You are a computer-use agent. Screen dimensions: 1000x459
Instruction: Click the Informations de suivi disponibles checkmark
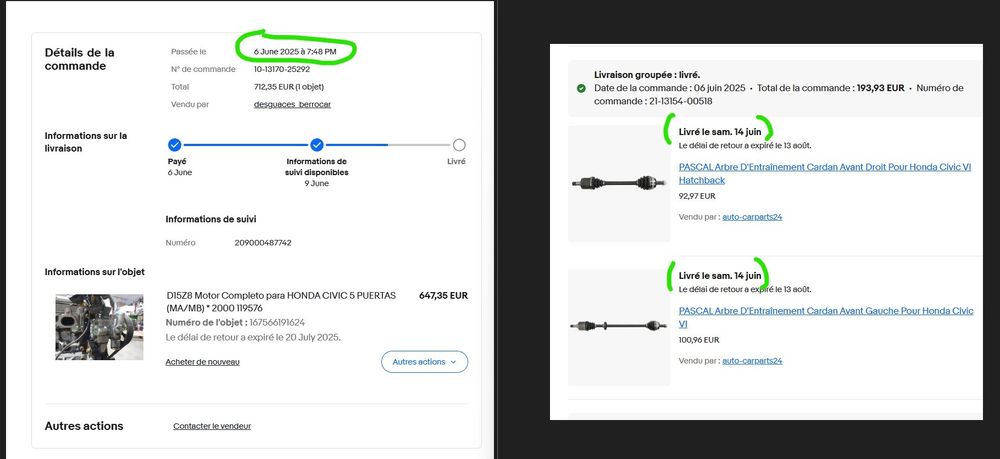(317, 145)
